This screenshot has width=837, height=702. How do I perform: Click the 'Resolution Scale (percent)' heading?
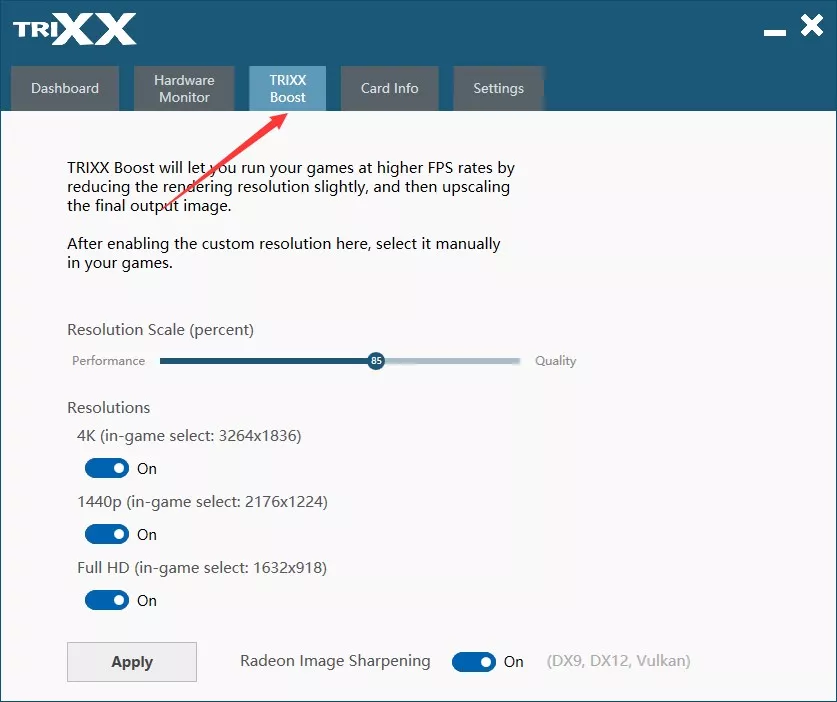[161, 330]
